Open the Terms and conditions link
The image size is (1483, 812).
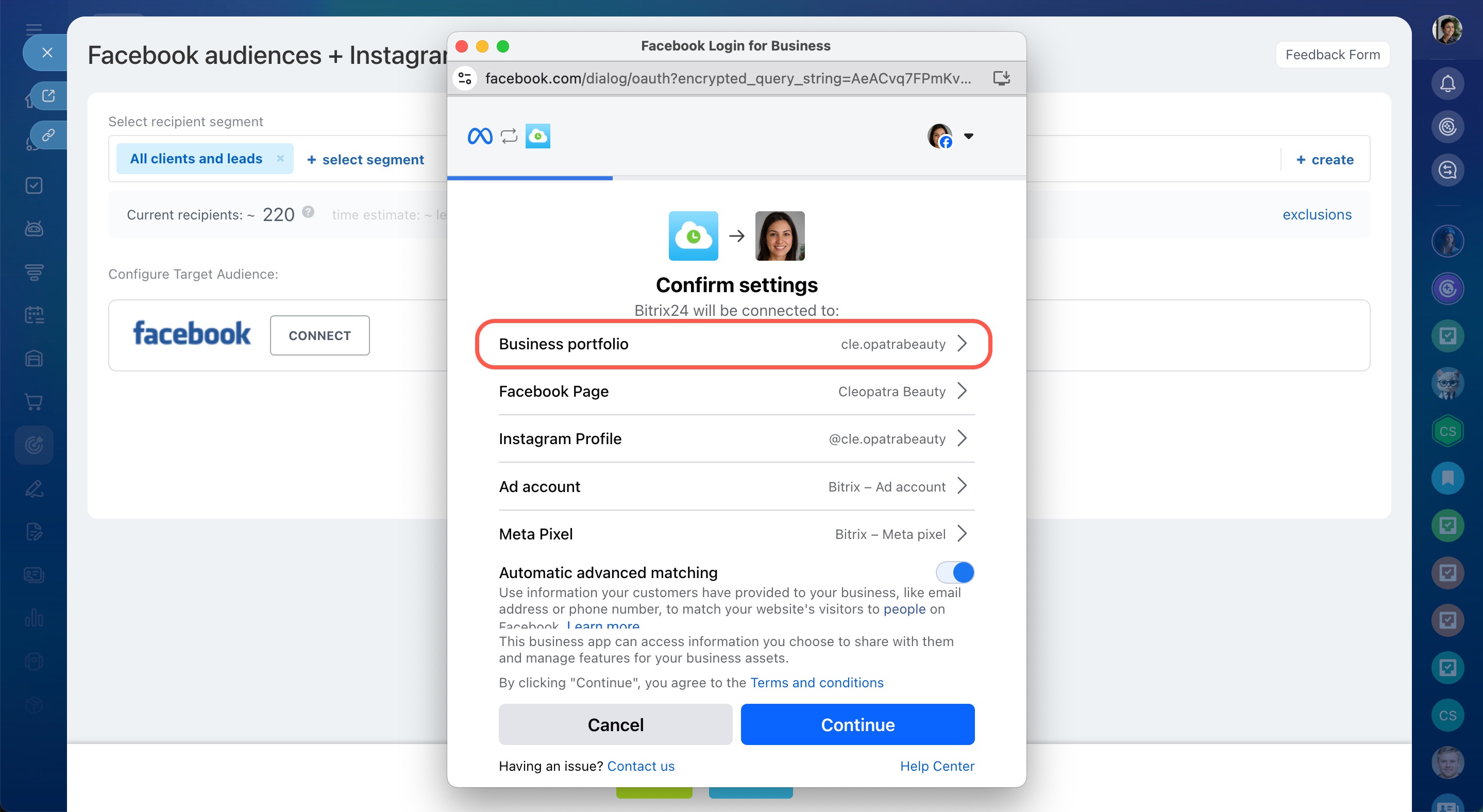[x=816, y=683]
